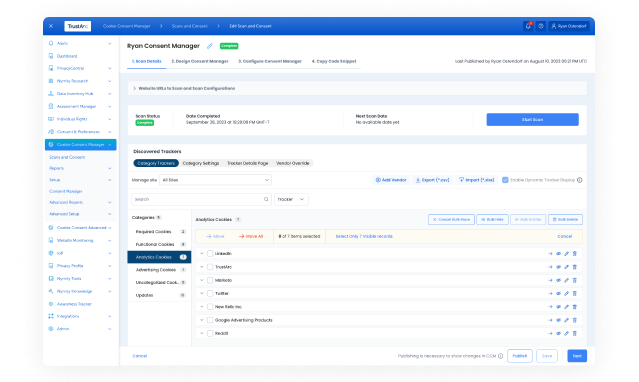
Task: Edit the Reddit tracker row
Action: pos(566,333)
